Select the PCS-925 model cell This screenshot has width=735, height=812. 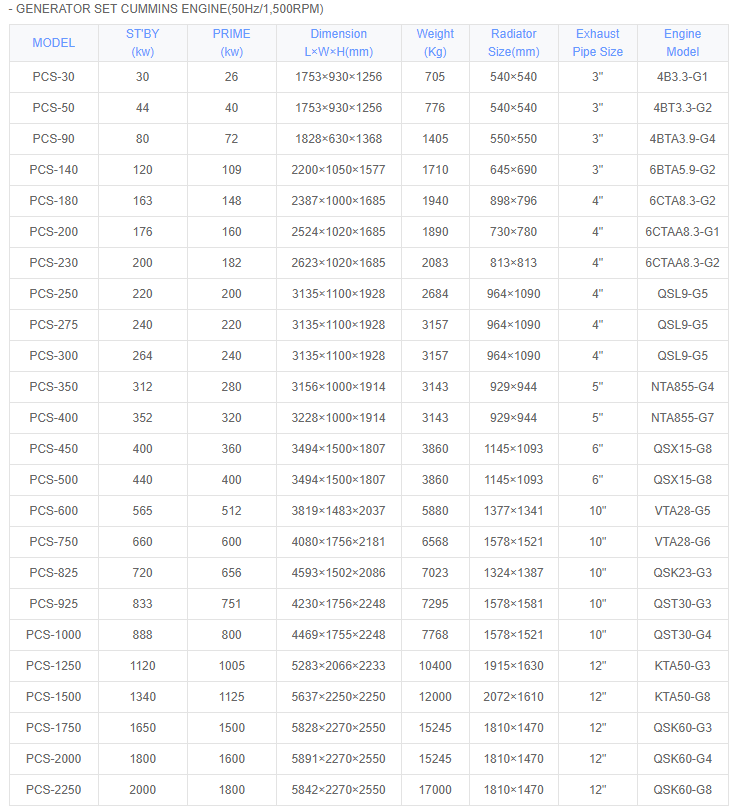(x=54, y=604)
